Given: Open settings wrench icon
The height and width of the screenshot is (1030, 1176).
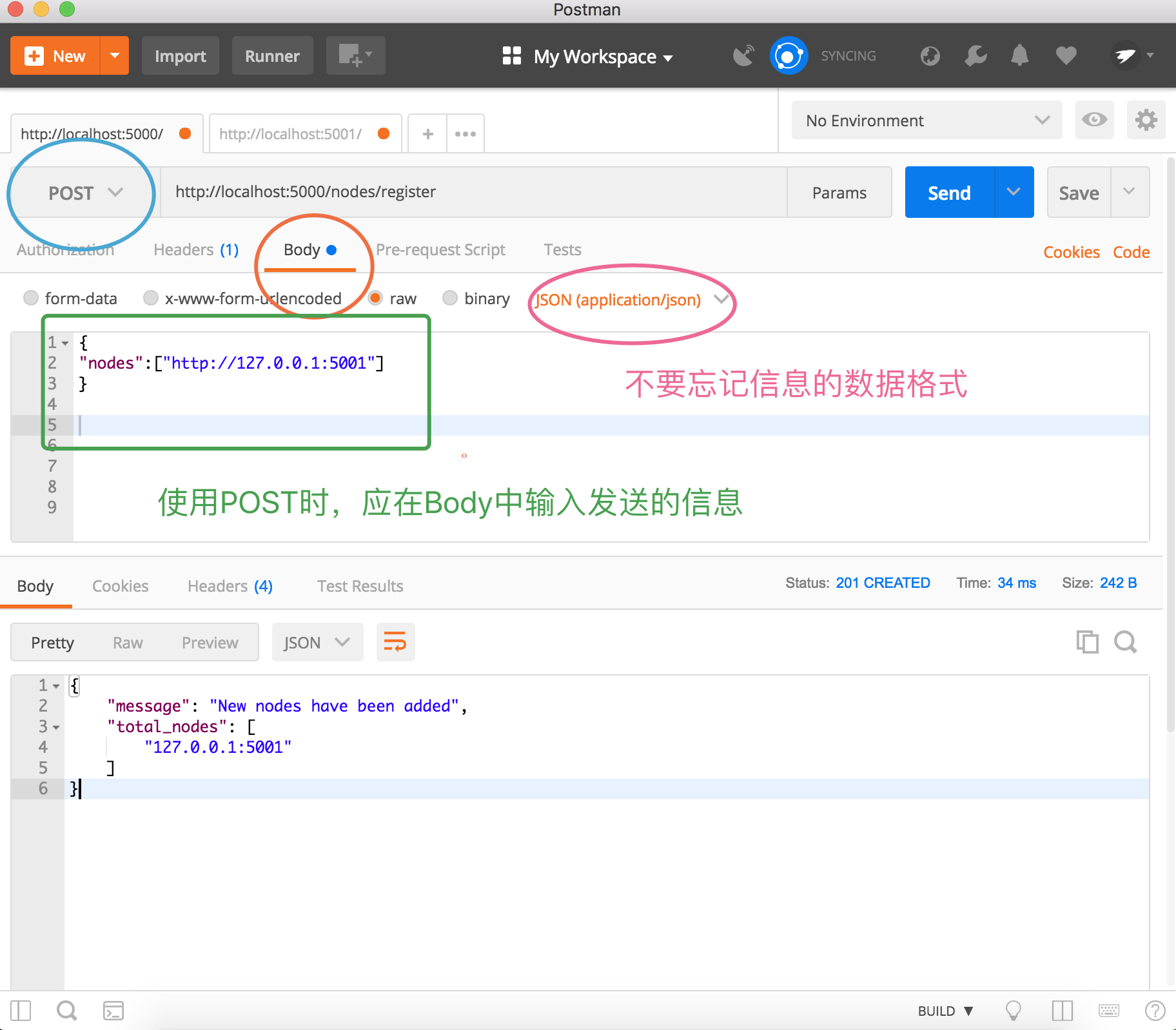Looking at the screenshot, I should click(x=975, y=56).
